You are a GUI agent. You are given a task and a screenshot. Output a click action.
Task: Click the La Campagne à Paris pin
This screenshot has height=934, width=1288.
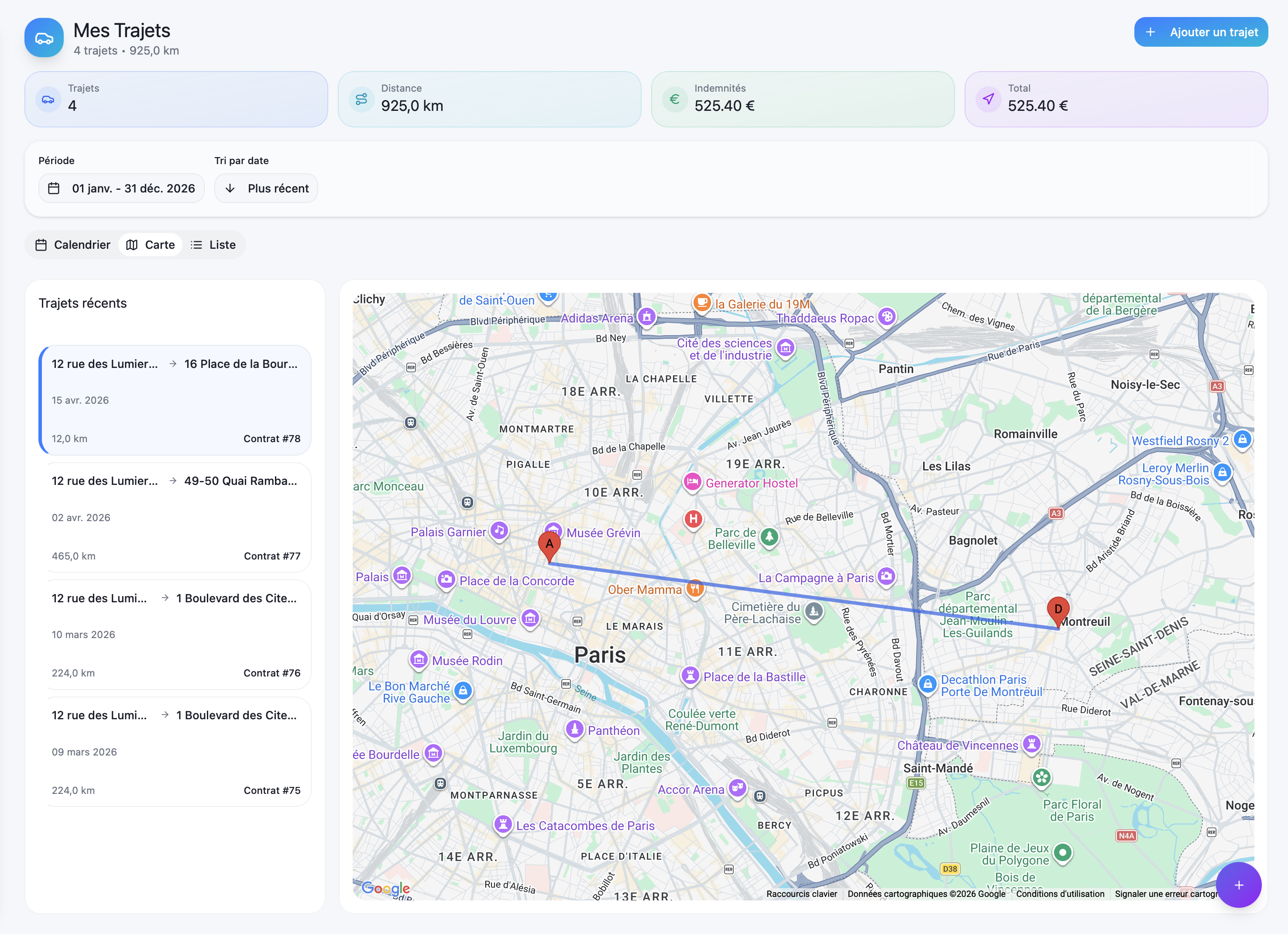pyautogui.click(x=886, y=577)
